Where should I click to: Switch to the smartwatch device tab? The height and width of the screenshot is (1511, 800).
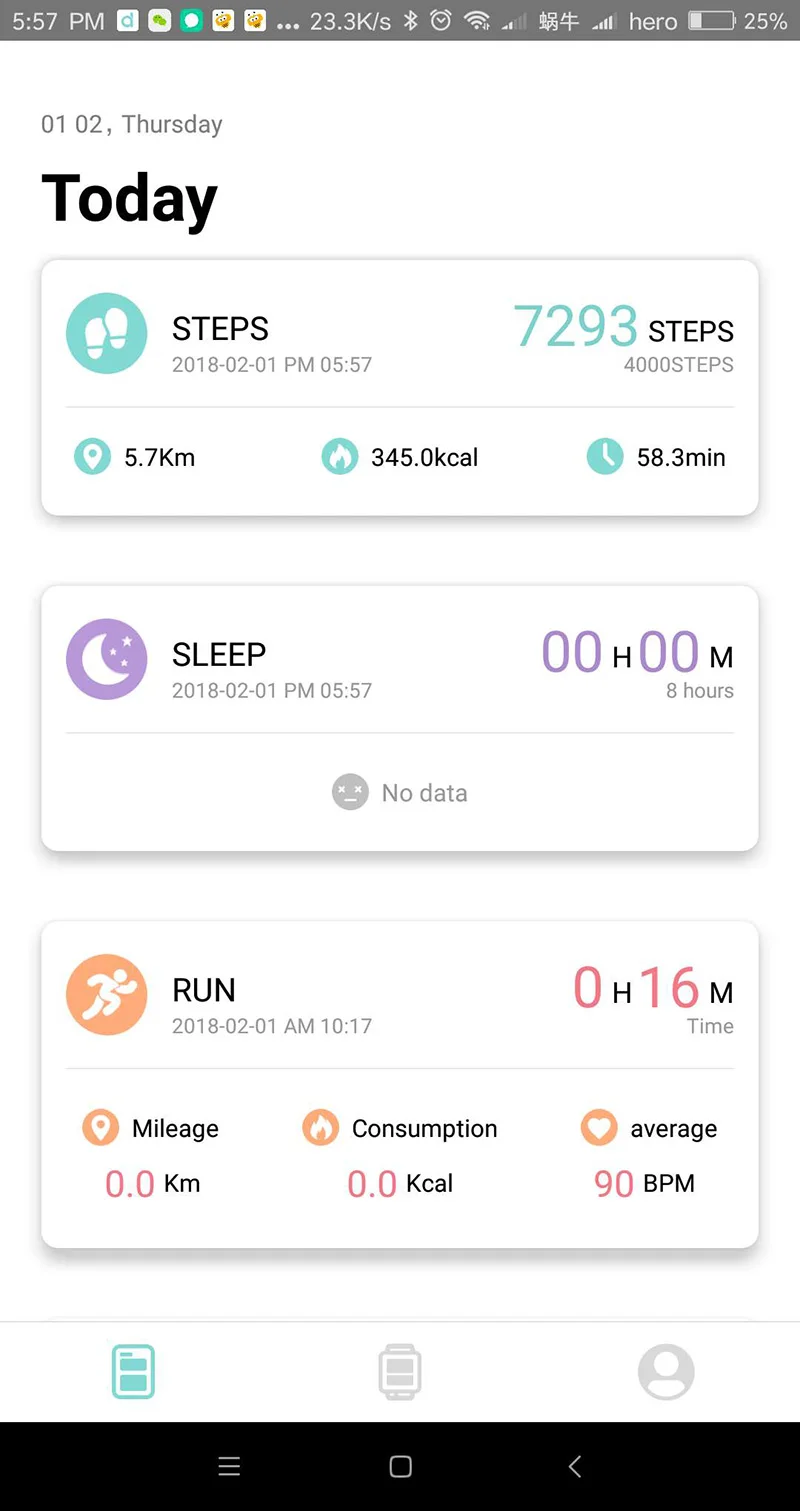click(x=400, y=1371)
